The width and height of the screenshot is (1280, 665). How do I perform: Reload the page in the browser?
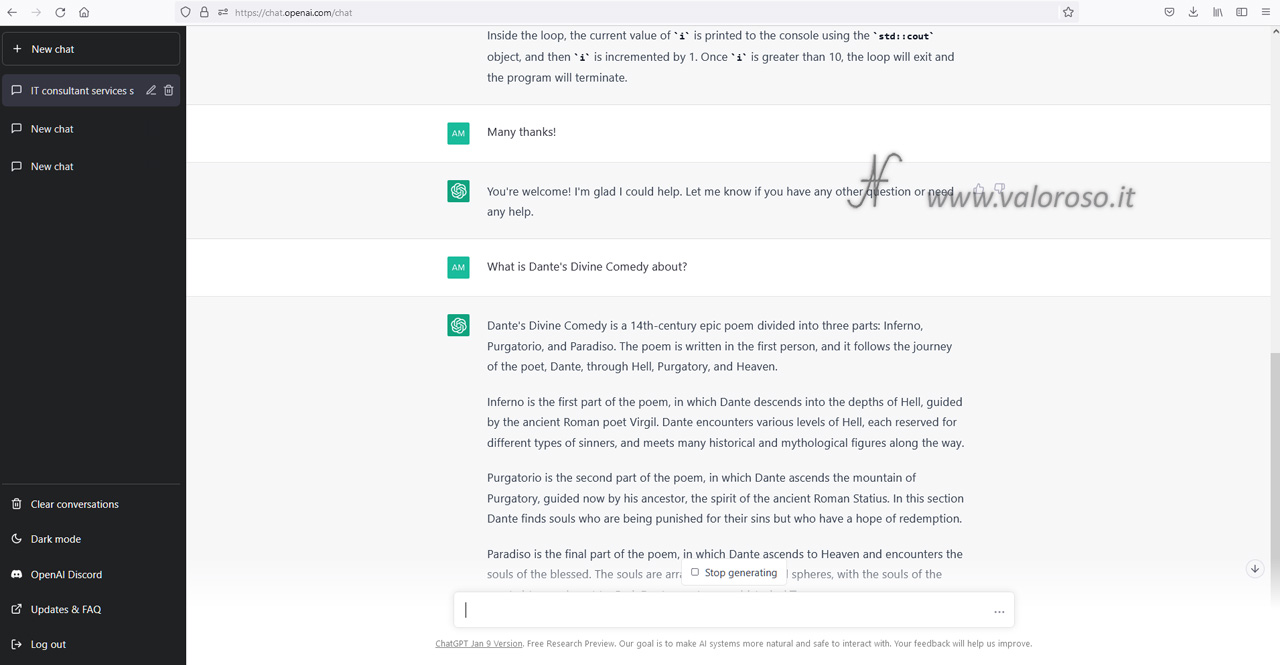coord(60,12)
